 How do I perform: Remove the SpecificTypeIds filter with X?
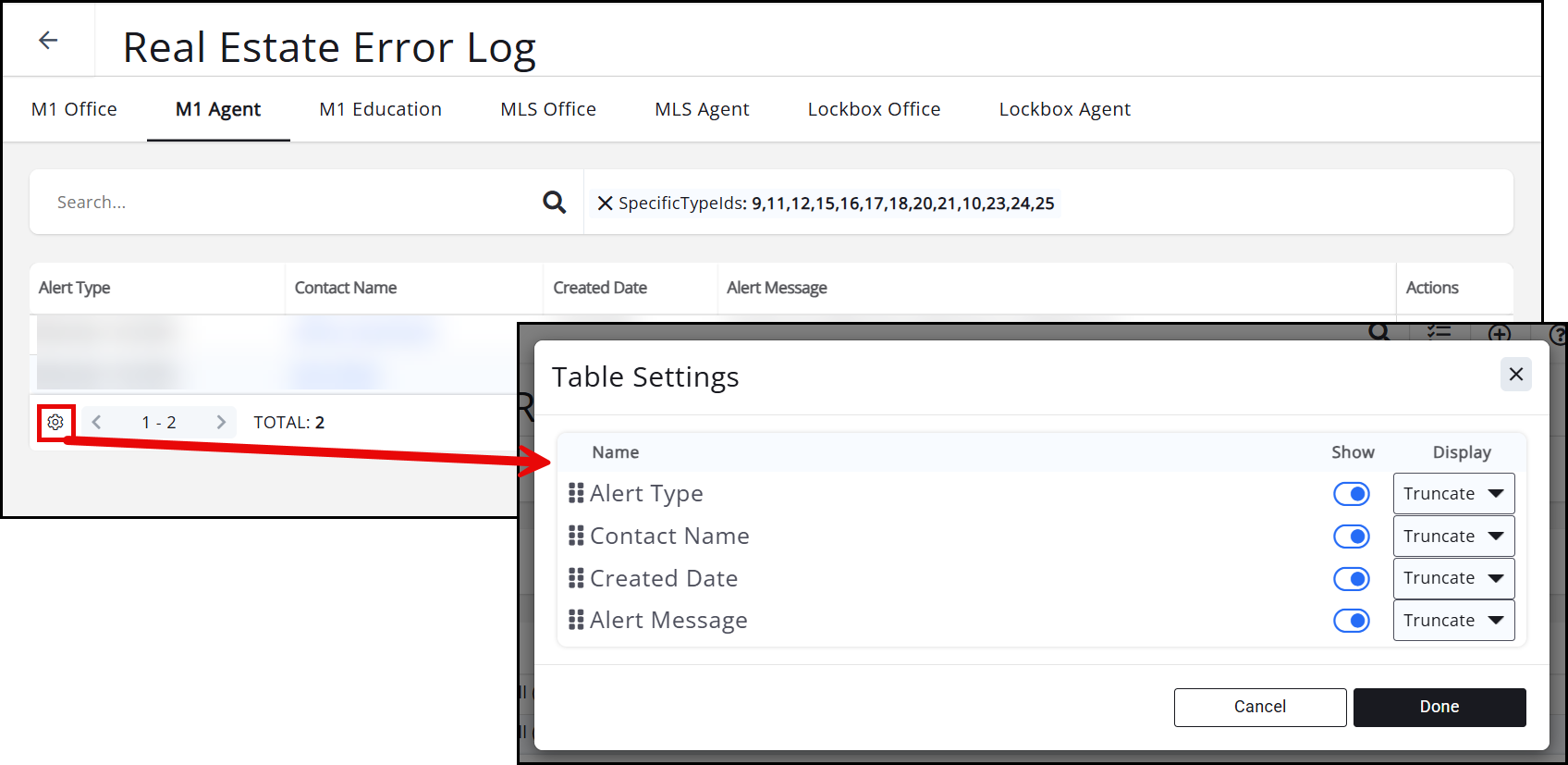coord(605,203)
